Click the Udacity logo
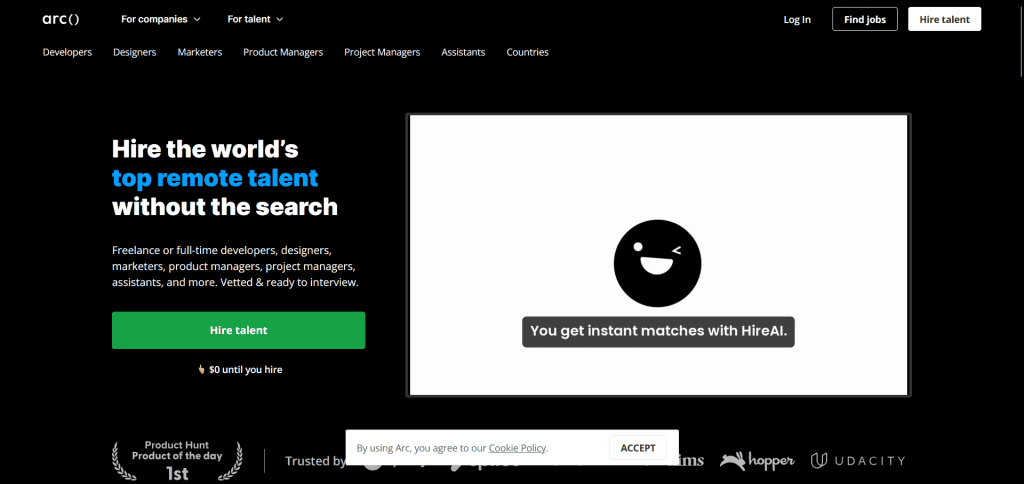This screenshot has width=1024, height=484. [x=858, y=460]
